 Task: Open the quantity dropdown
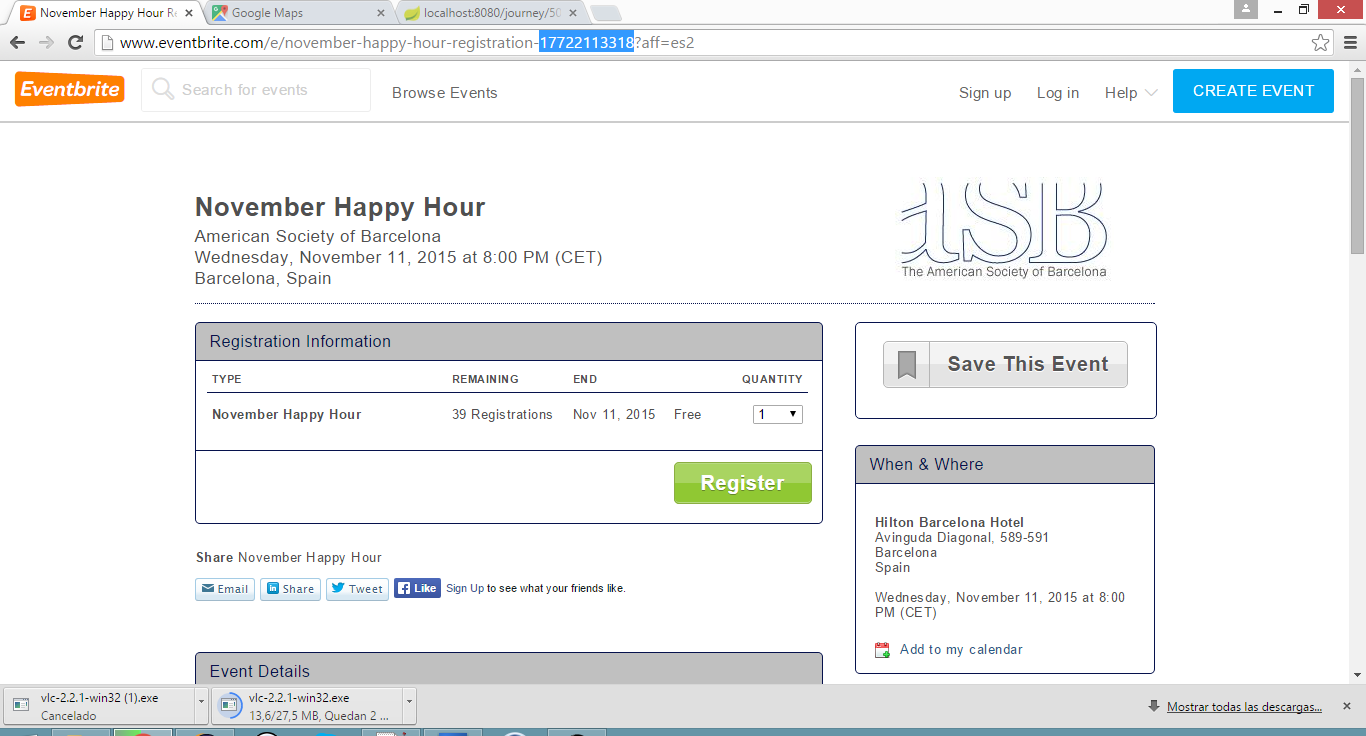coord(777,414)
